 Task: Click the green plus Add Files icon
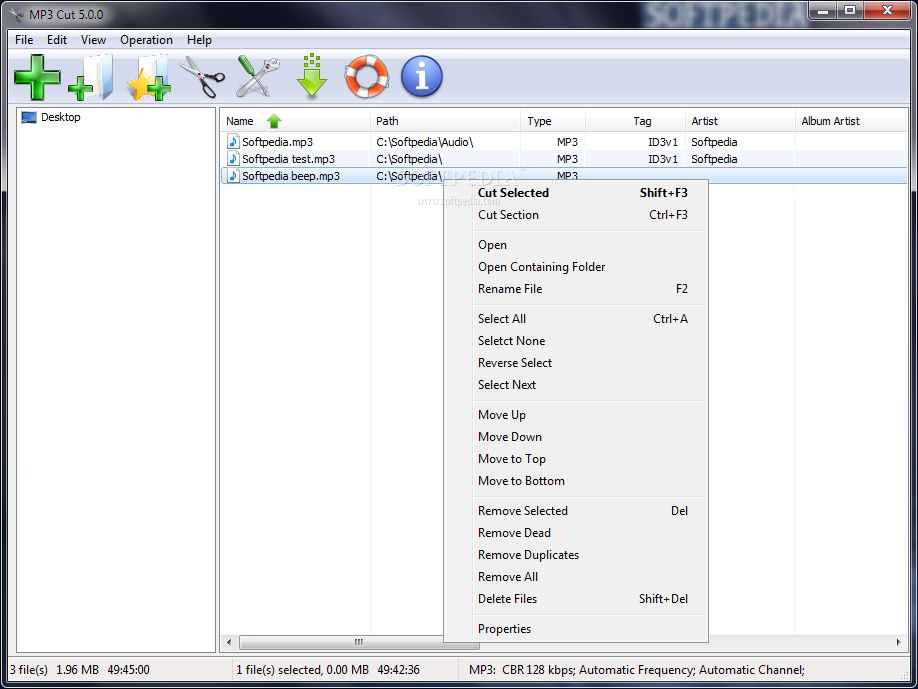coord(37,77)
